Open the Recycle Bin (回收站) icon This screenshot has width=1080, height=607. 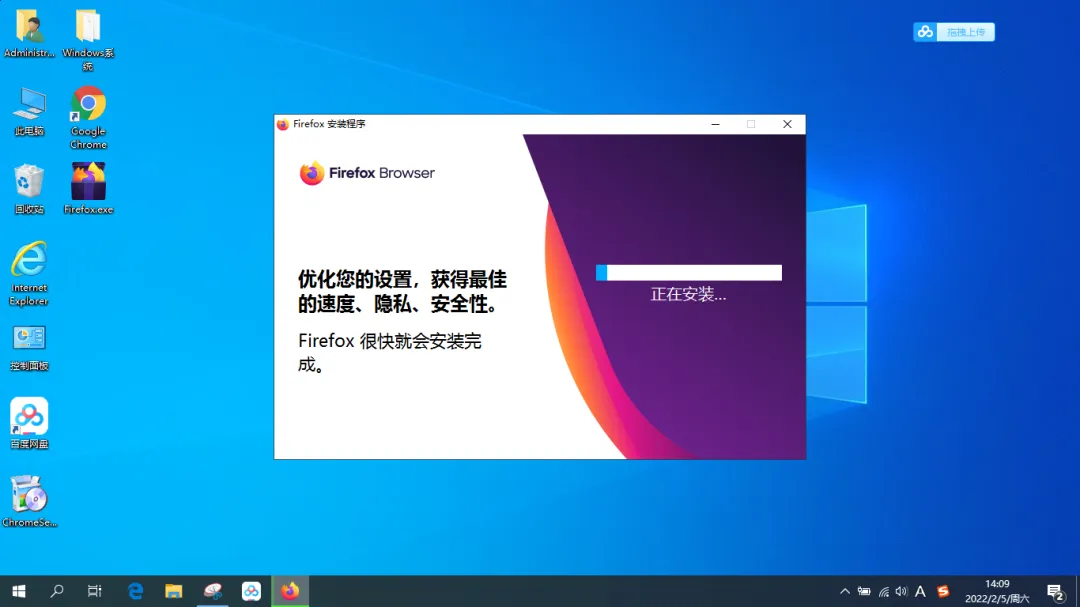click(x=29, y=183)
